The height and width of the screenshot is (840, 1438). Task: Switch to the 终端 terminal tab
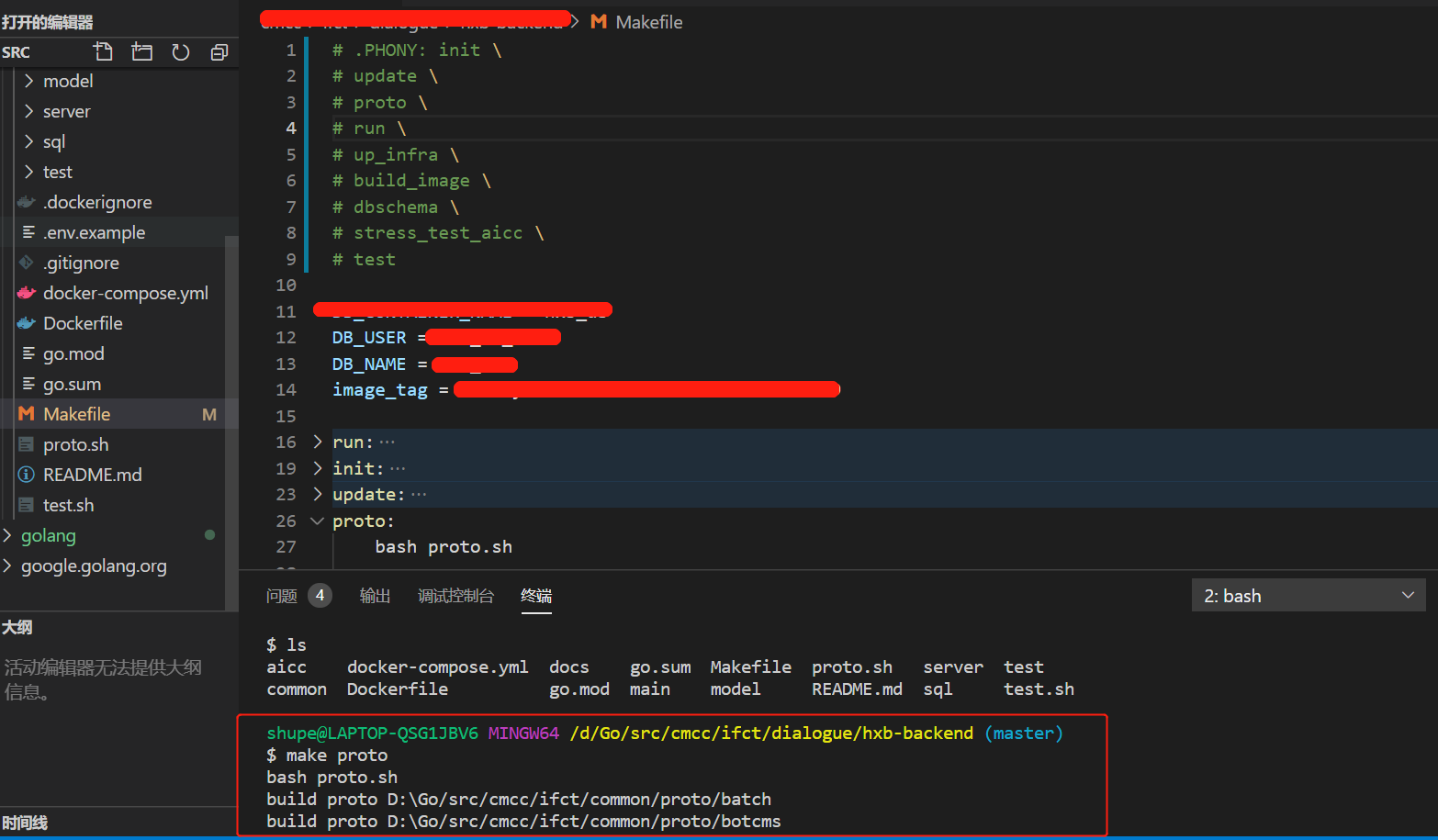pos(536,596)
